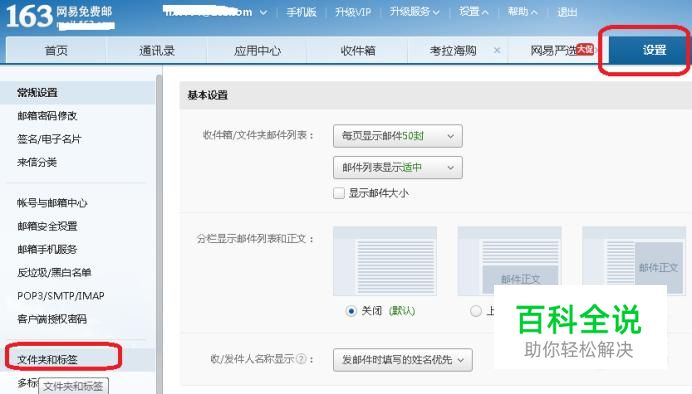This screenshot has height=394, width=692.
Task: Click the 手机版 link
Action: pyautogui.click(x=301, y=12)
